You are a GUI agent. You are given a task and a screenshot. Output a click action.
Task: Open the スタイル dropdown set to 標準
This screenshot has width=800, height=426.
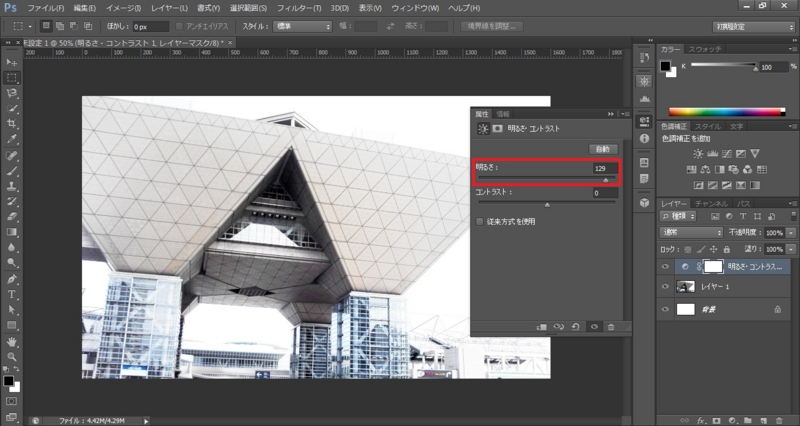pyautogui.click(x=302, y=26)
